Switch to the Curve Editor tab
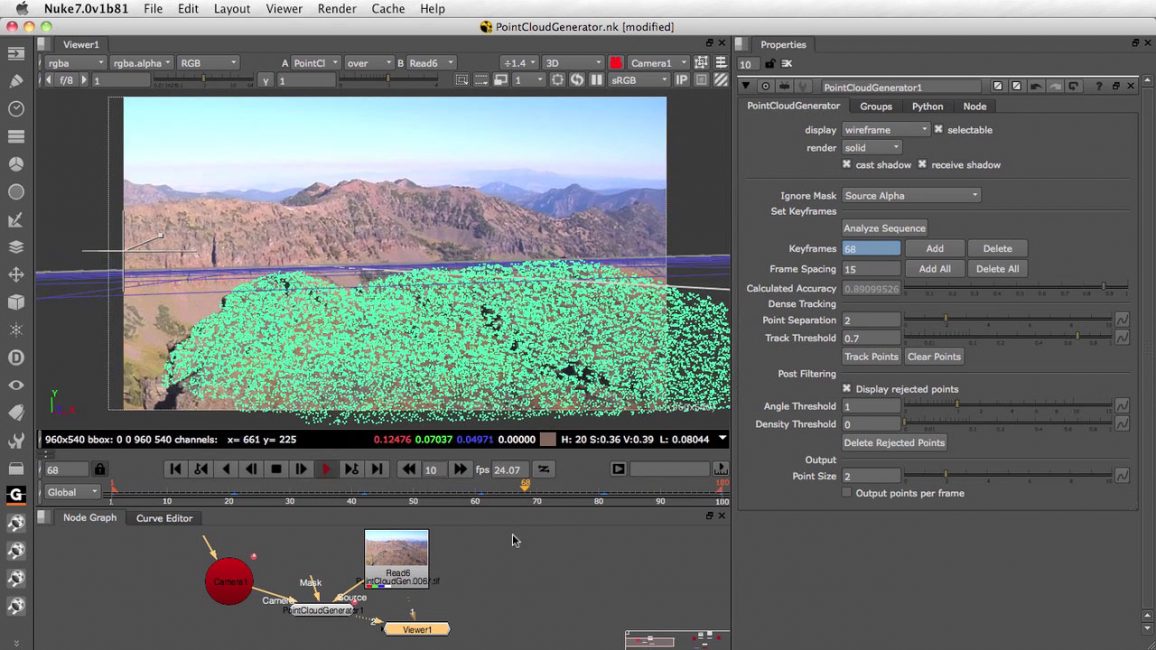This screenshot has width=1156, height=650. pyautogui.click(x=164, y=518)
